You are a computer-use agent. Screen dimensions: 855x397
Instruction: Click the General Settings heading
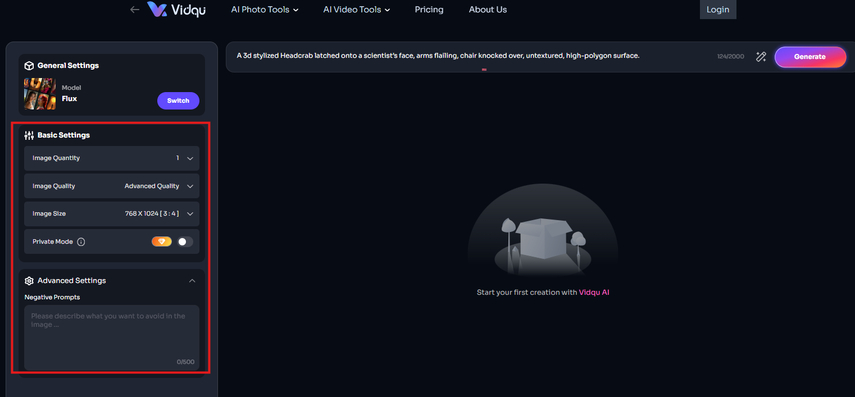[68, 65]
